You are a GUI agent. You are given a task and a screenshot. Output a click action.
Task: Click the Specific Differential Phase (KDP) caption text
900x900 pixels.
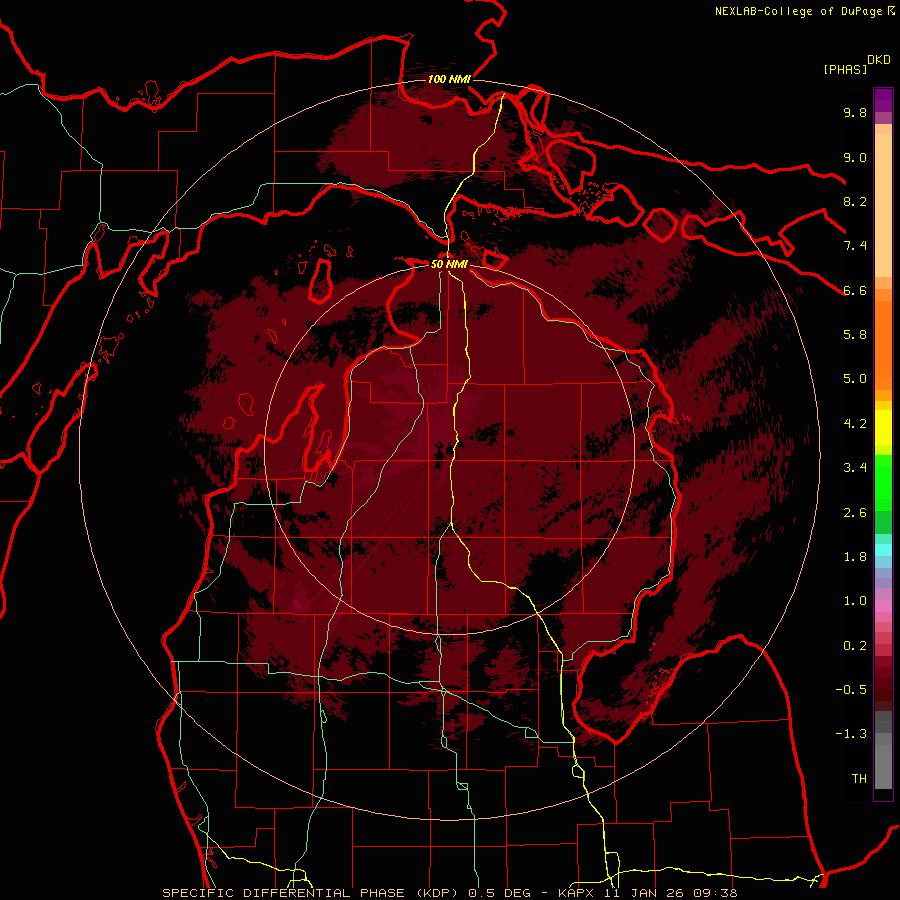pos(311,893)
